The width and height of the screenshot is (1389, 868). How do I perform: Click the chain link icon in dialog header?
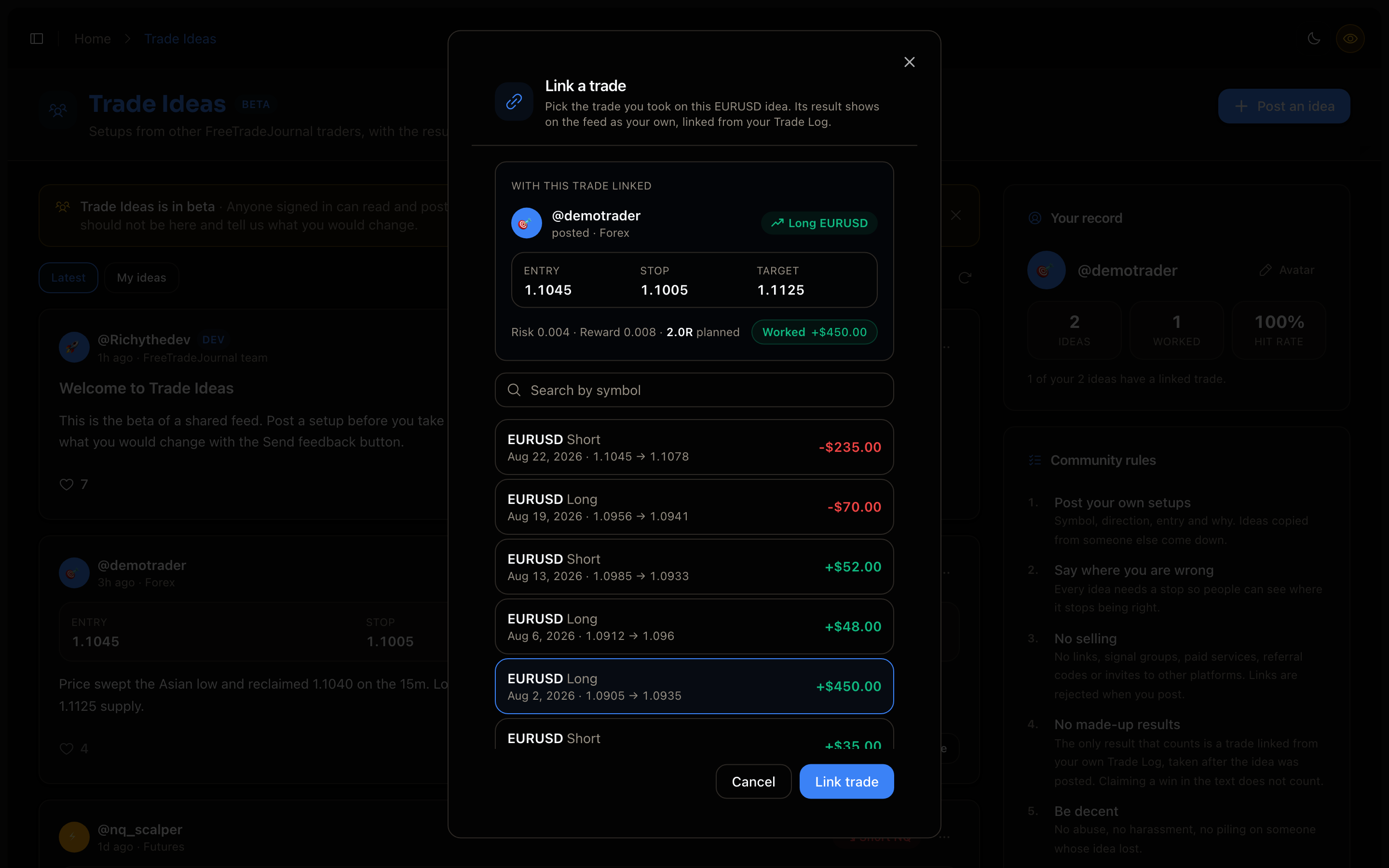click(514, 102)
